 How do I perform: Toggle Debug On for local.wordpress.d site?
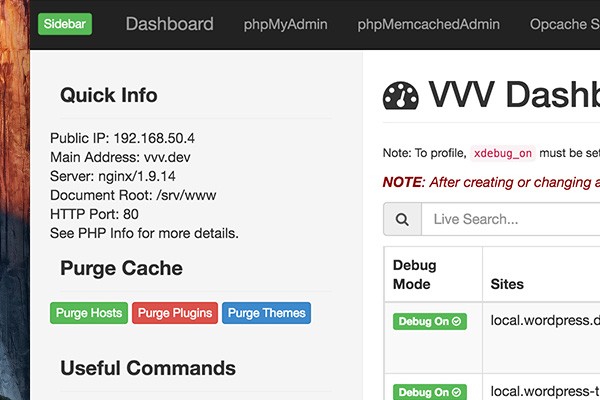click(x=430, y=322)
